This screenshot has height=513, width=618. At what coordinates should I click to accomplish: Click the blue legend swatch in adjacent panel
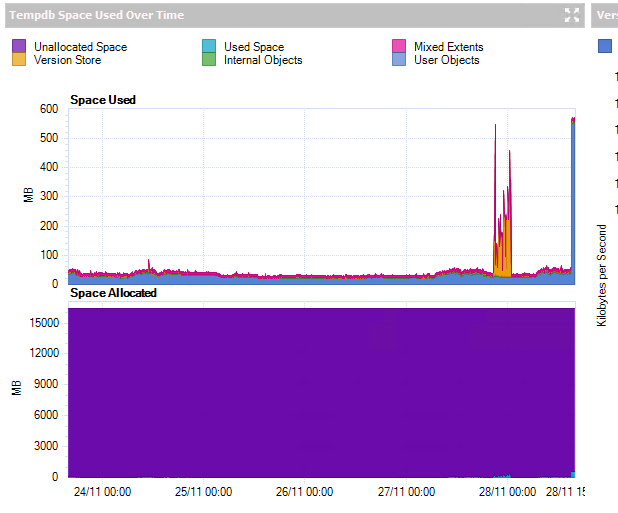605,46
